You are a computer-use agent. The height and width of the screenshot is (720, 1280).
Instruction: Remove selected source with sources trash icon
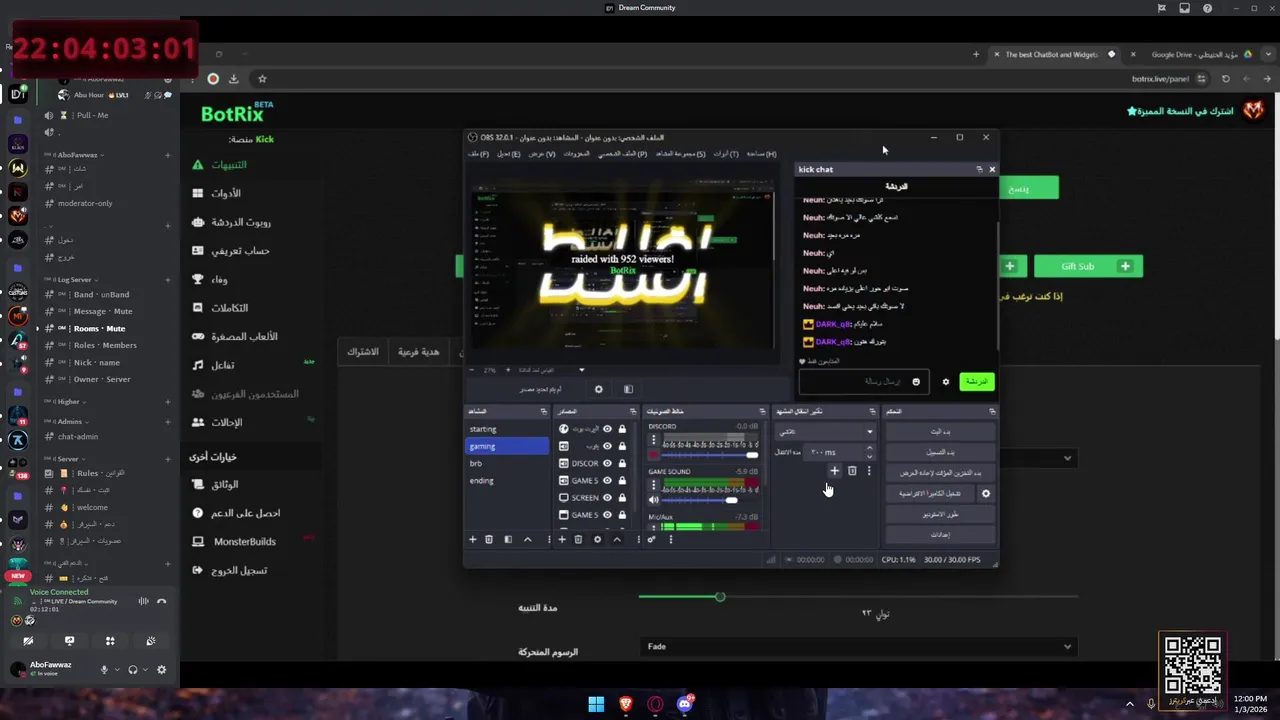[578, 539]
